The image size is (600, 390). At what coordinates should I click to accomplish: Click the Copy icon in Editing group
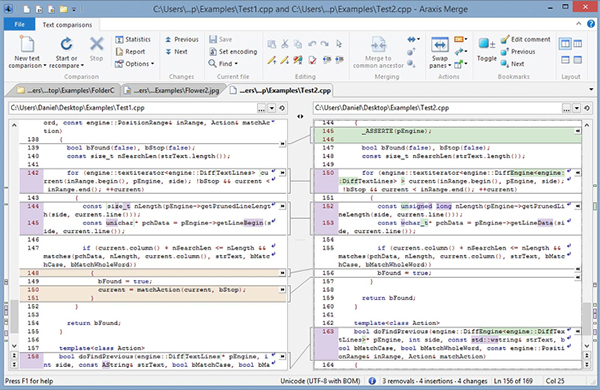tap(298, 44)
